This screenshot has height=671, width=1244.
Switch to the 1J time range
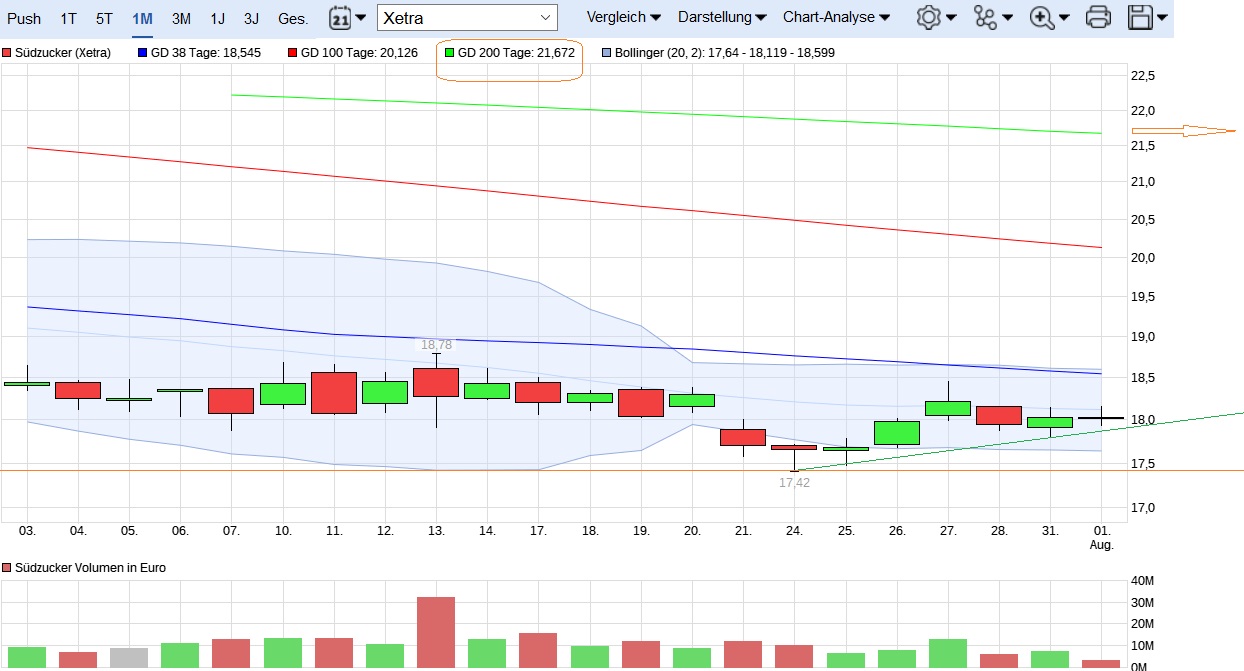point(217,19)
